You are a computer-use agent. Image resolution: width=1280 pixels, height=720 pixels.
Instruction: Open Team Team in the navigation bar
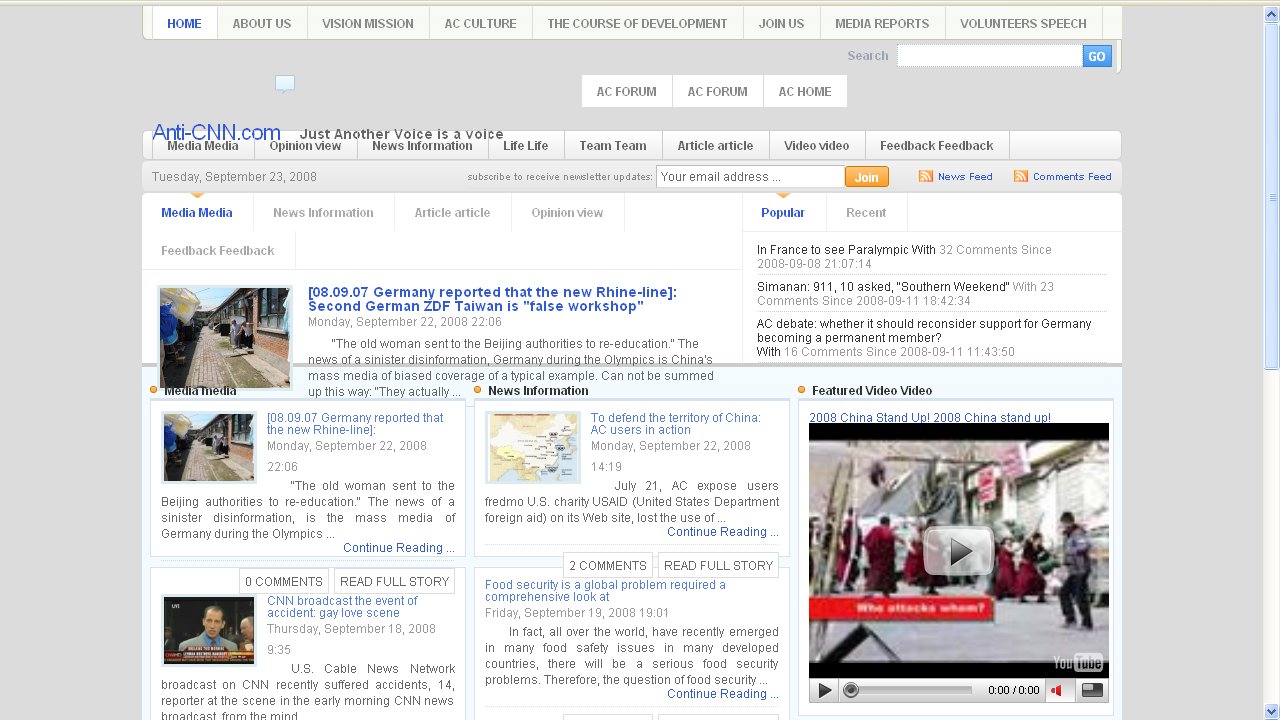point(613,145)
